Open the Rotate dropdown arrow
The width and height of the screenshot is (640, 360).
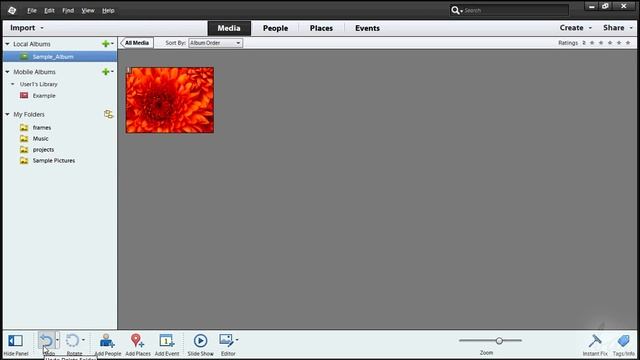(x=83, y=340)
